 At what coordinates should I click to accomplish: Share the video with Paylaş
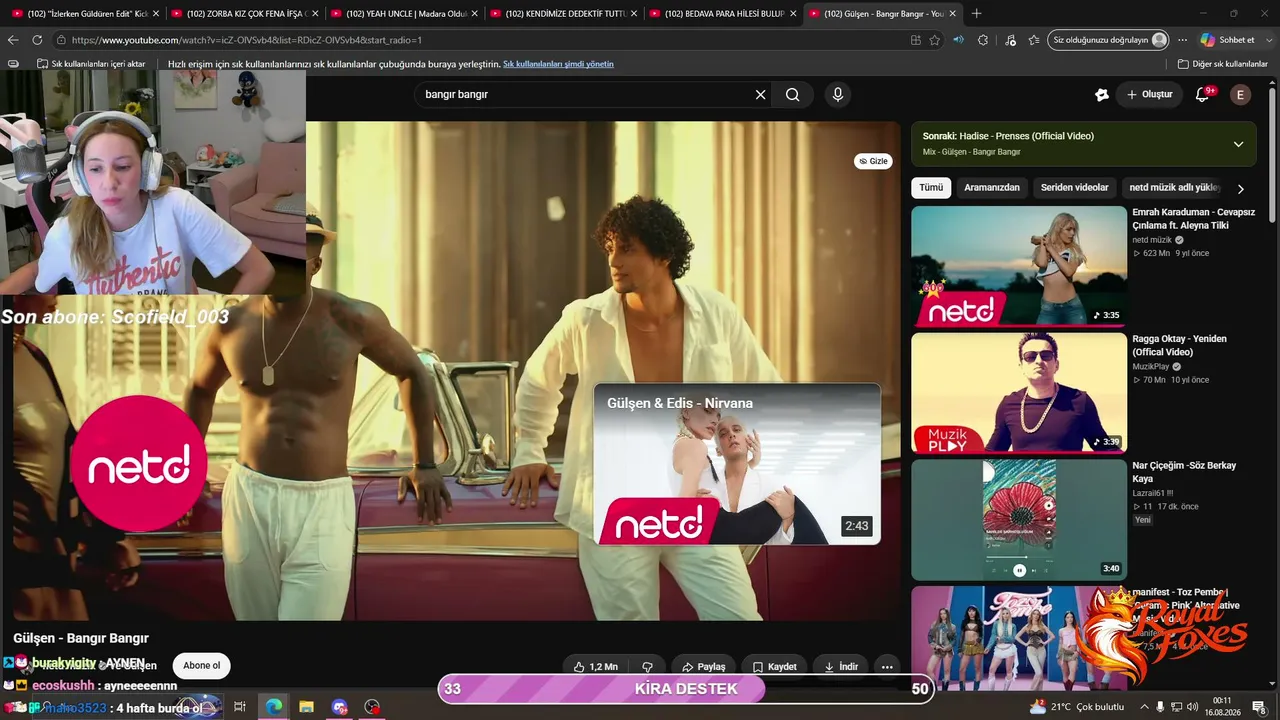(703, 667)
